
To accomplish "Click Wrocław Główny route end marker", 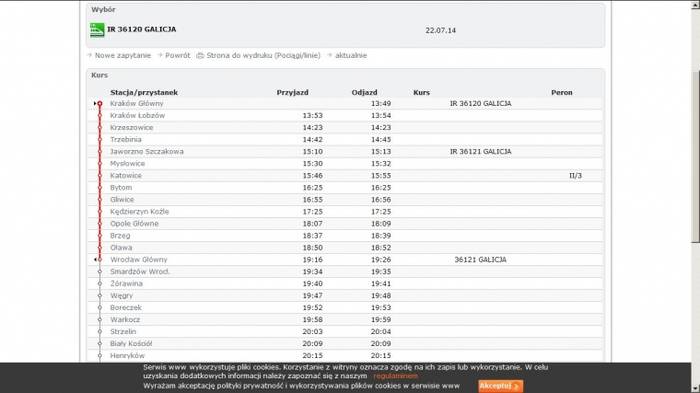I will 100,259.
